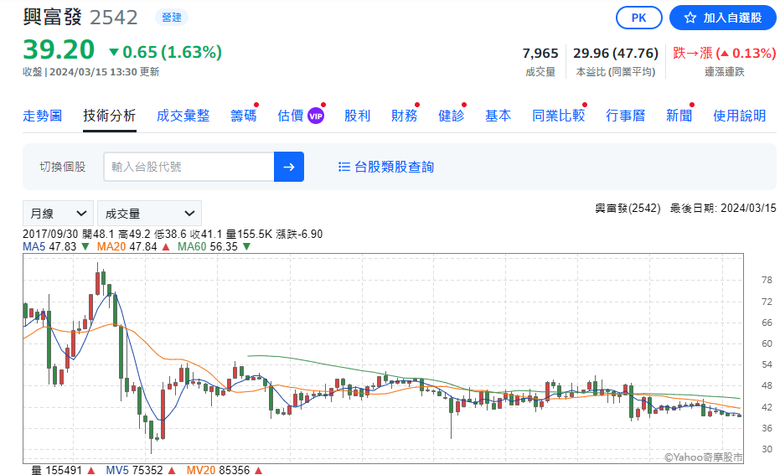Viewport: 780px width, 475px height.
Task: Click list icon beside 台股類股查詢
Action: point(344,167)
